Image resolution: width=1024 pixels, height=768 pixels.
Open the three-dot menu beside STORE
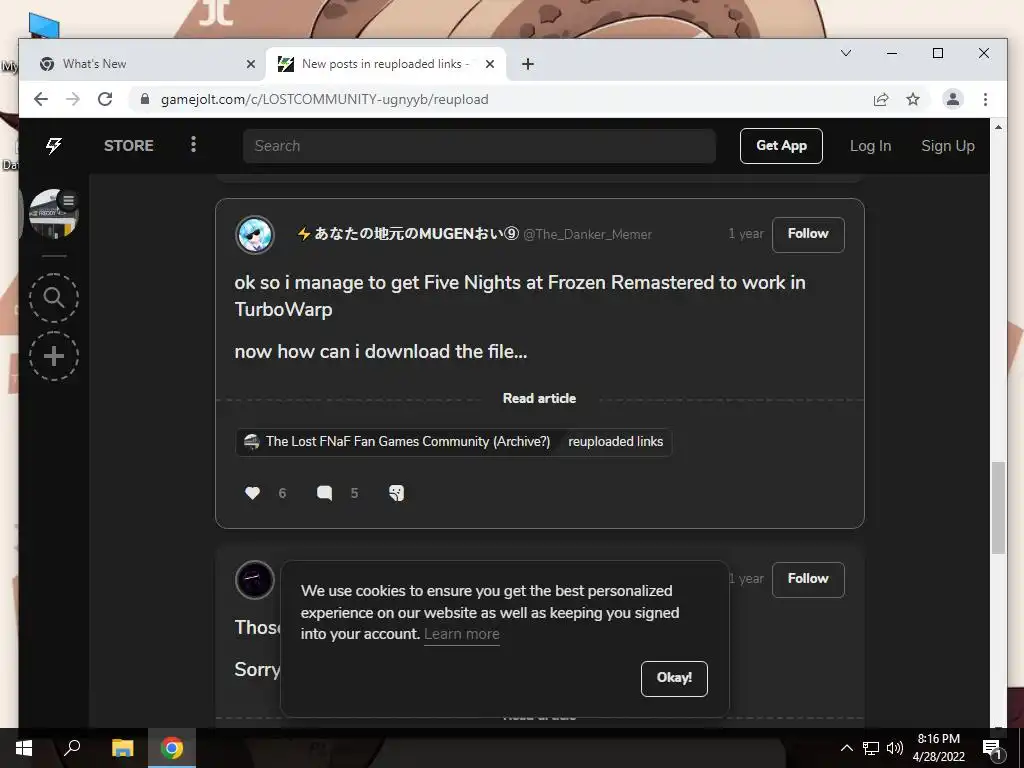[x=193, y=144]
